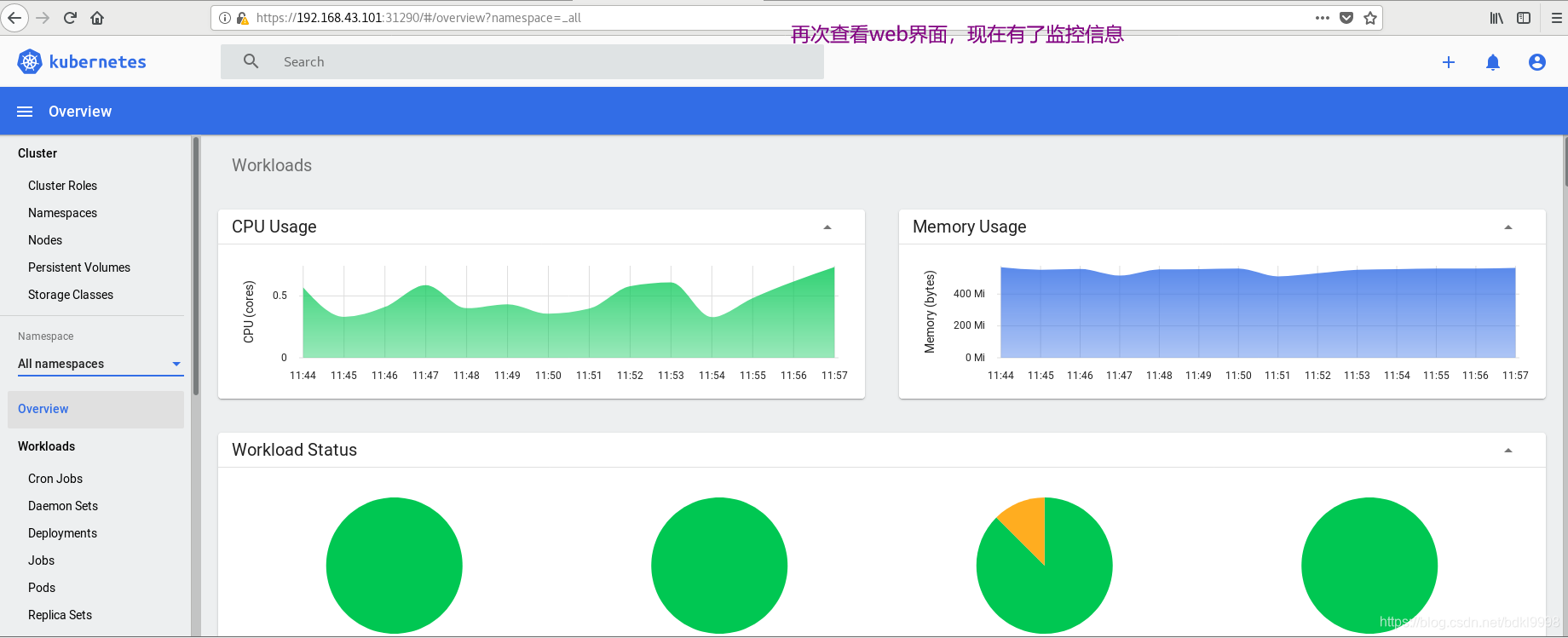Select Overview in the sidebar
Screen dimensions: 1568x638
[x=95, y=409]
